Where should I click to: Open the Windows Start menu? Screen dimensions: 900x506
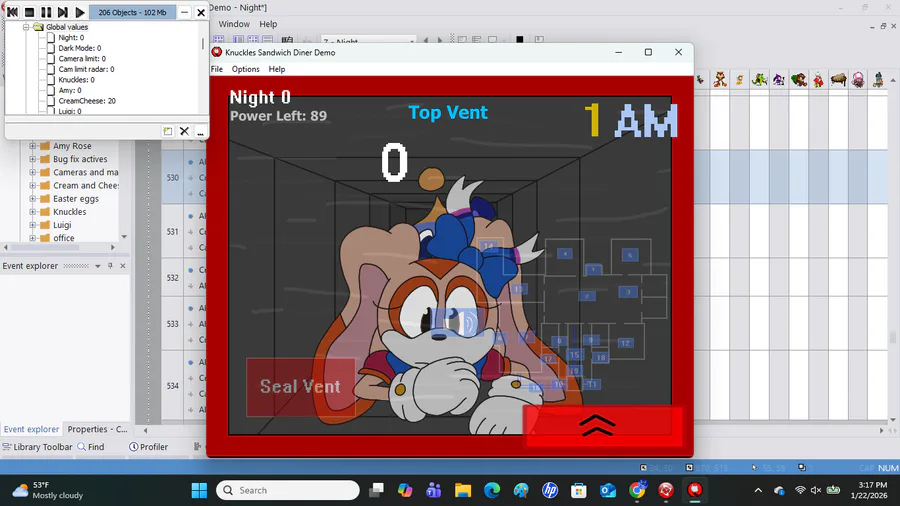pos(199,491)
